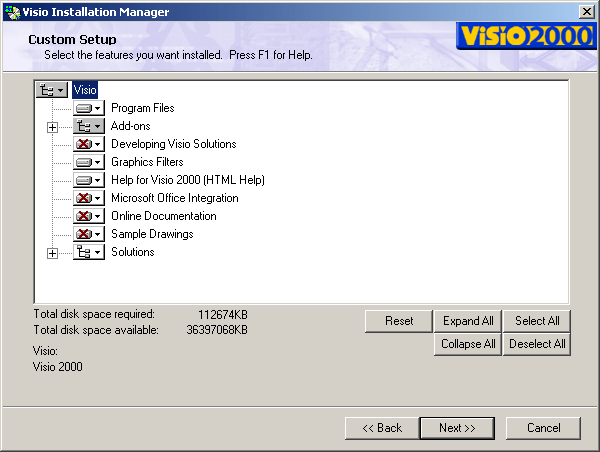Go back with the << Back button
This screenshot has width=600, height=452.
382,428
